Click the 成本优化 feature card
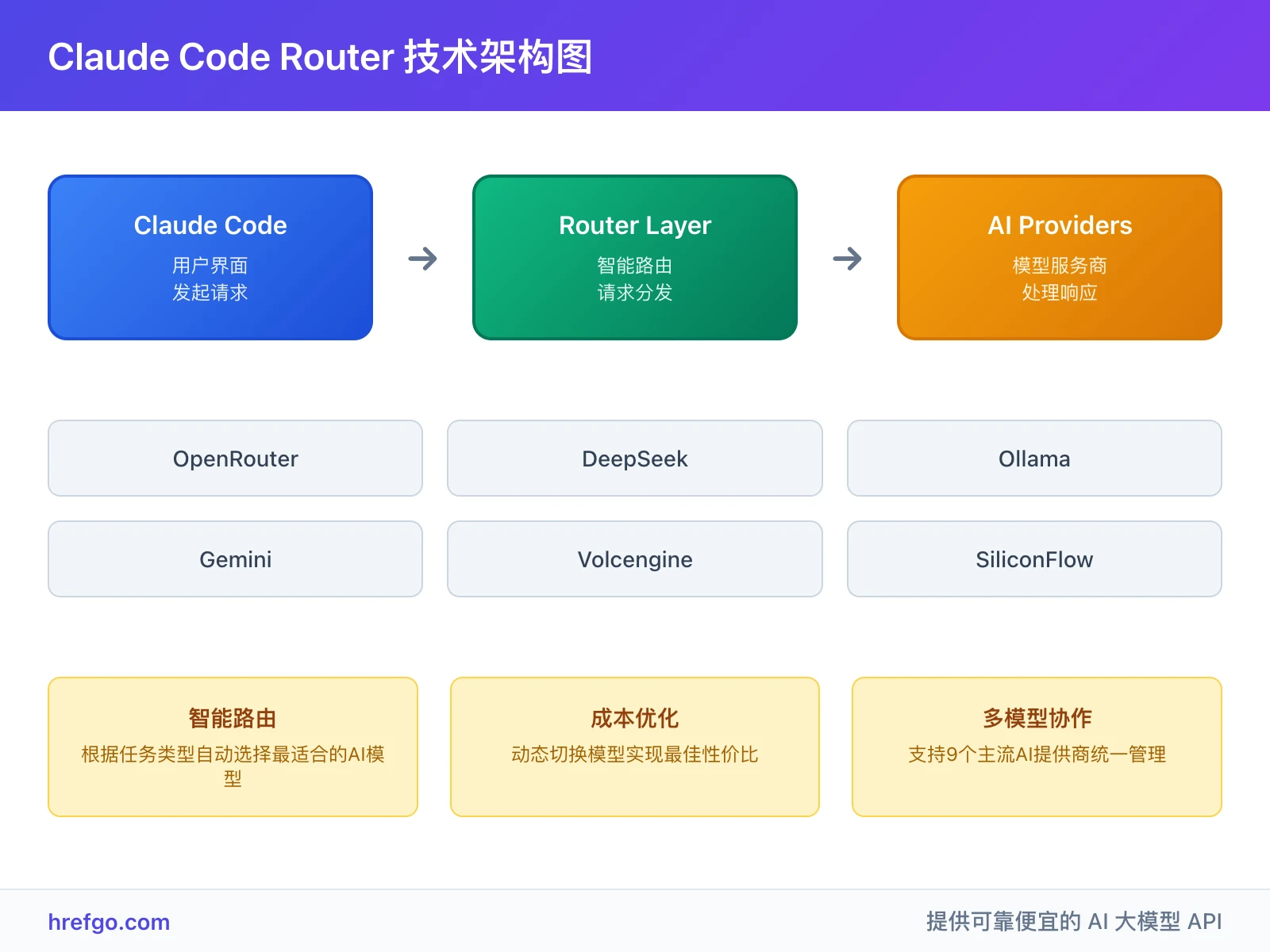The width and height of the screenshot is (1270, 952). coord(635,747)
